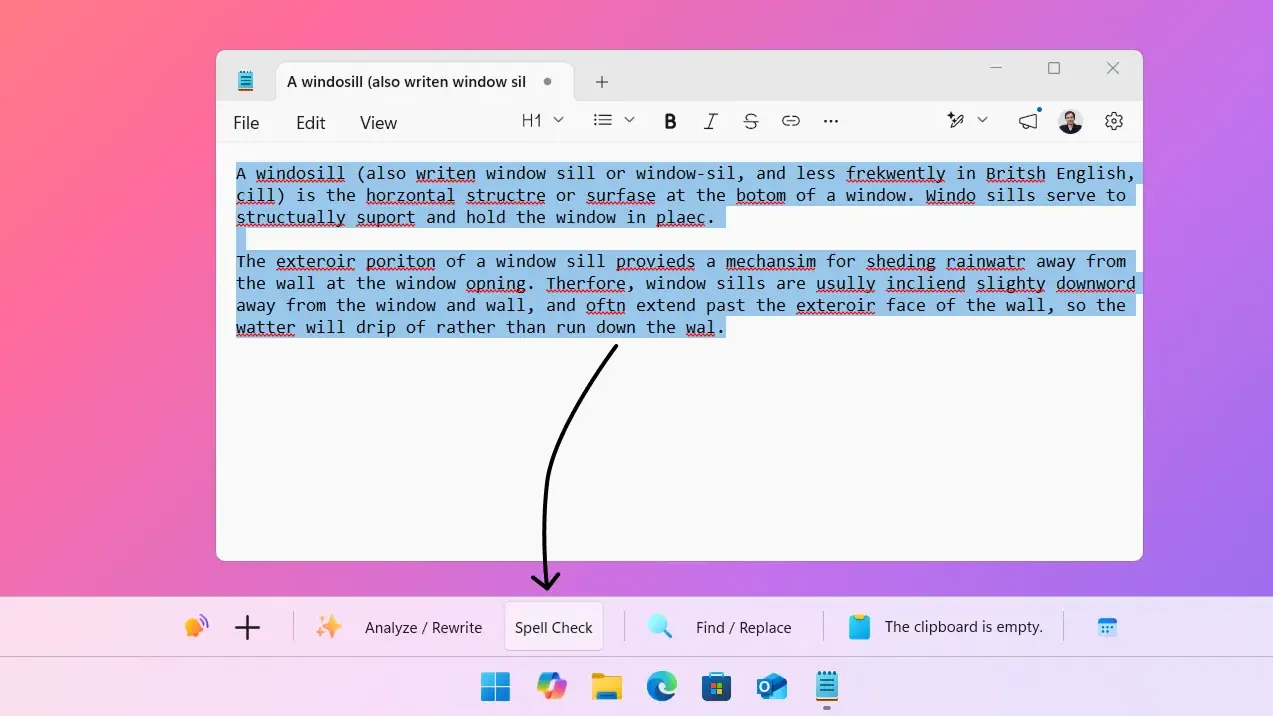
Task: Toggle bold formatting
Action: pos(670,121)
